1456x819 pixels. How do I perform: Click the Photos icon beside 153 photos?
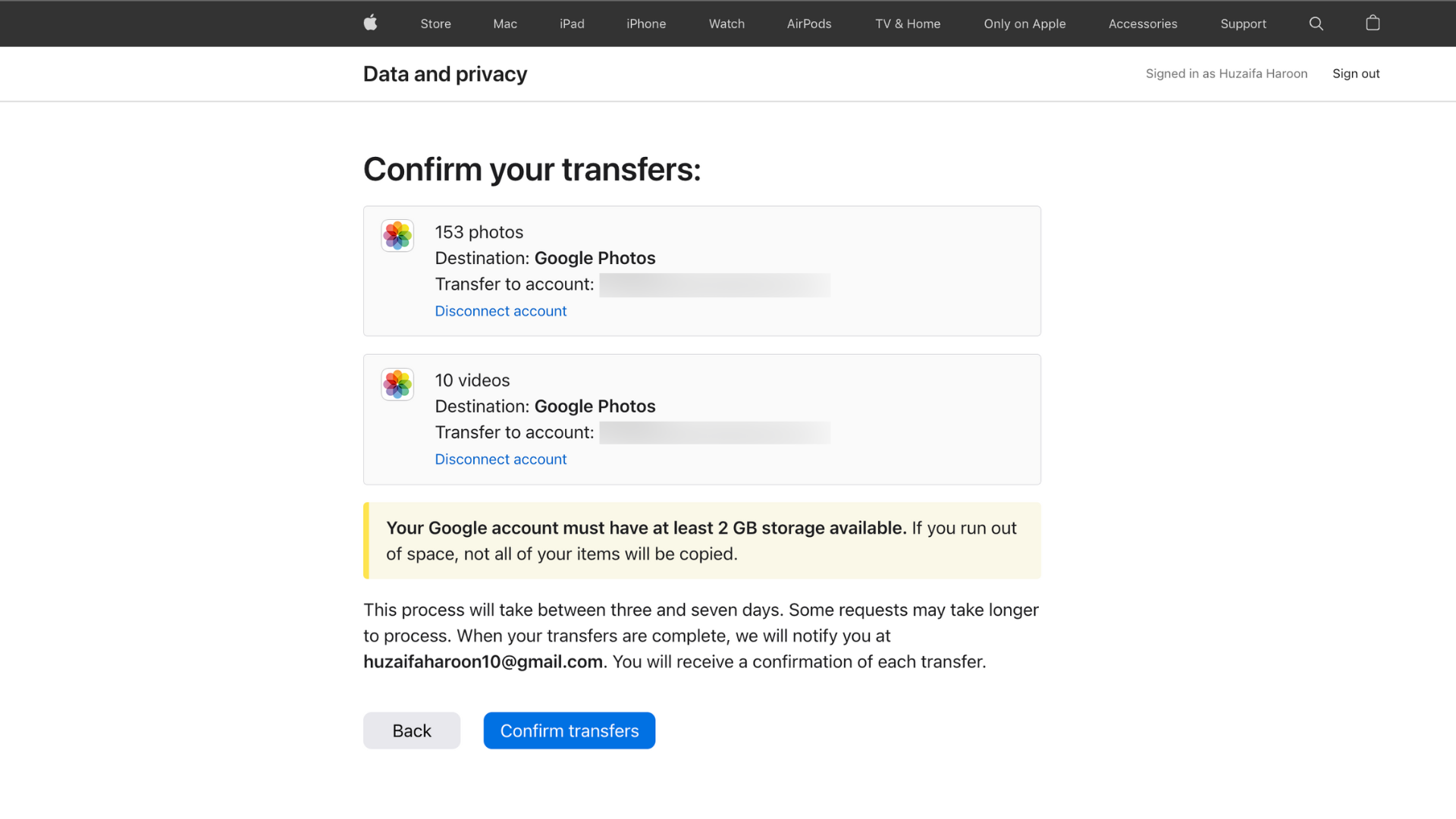(x=397, y=236)
